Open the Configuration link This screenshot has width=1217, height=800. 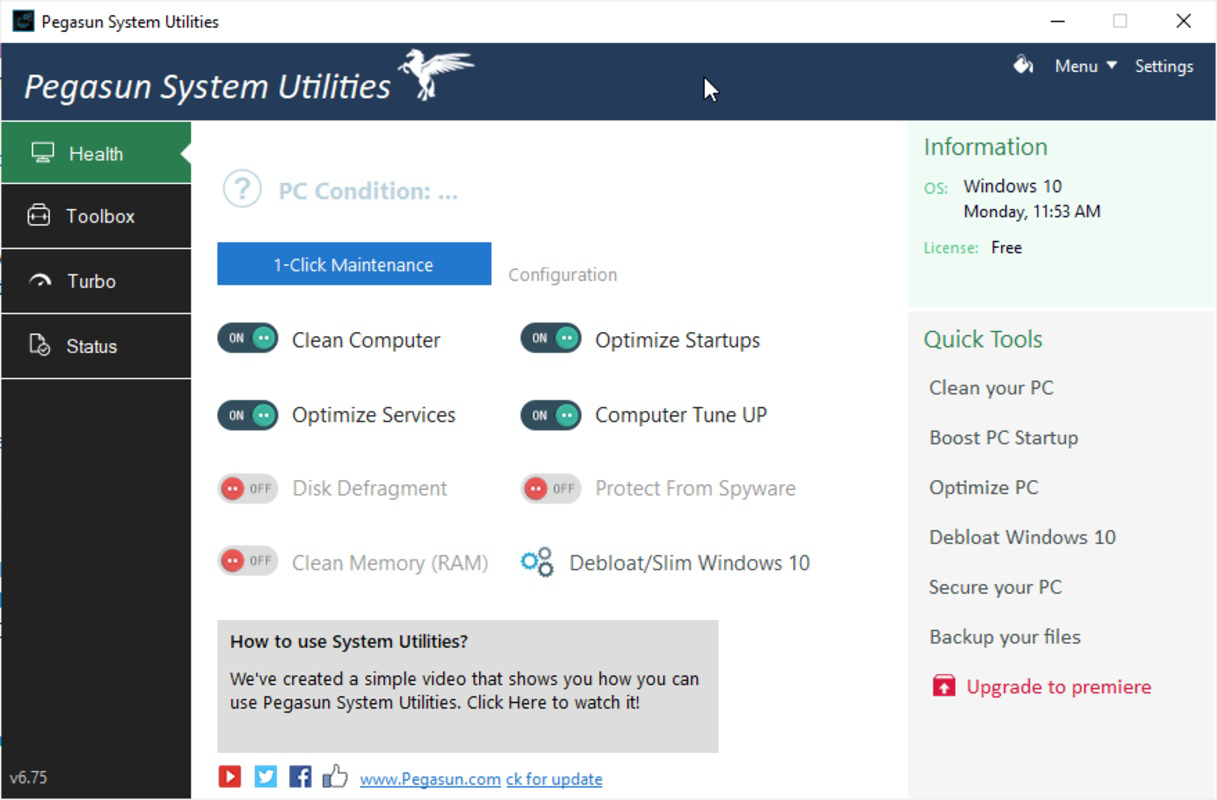coord(562,275)
